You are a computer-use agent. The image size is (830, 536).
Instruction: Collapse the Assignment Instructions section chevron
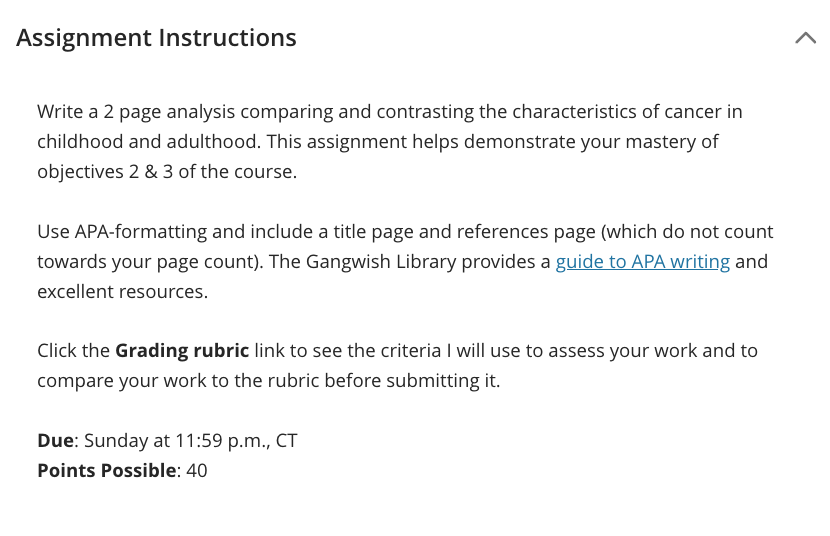pos(805,38)
